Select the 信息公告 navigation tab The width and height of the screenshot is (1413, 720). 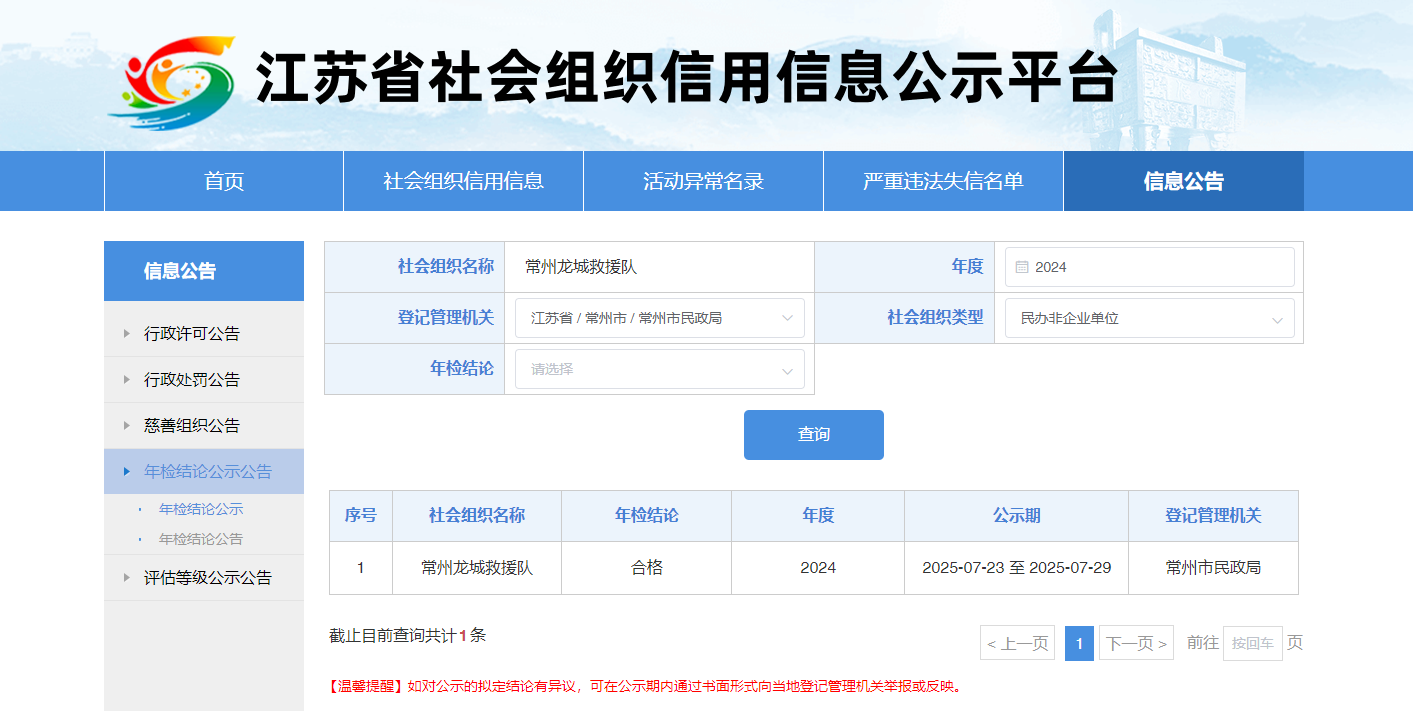pyautogui.click(x=1183, y=180)
